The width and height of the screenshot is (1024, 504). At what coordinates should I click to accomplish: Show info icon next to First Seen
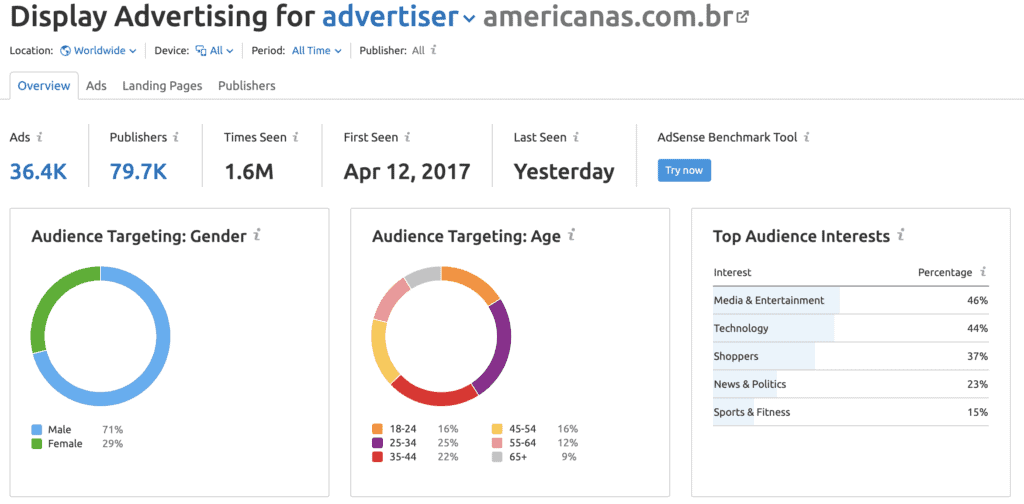coord(408,137)
